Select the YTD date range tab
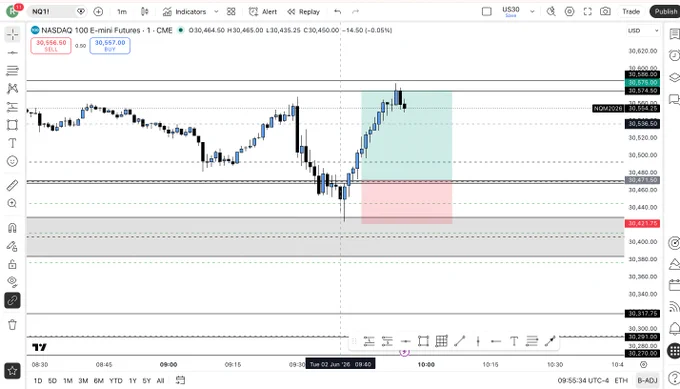The image size is (680, 389). tap(116, 381)
